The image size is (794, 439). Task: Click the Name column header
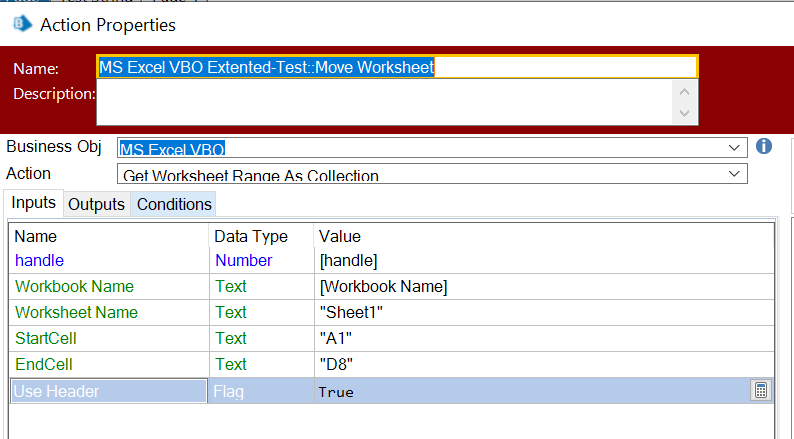pyautogui.click(x=35, y=236)
